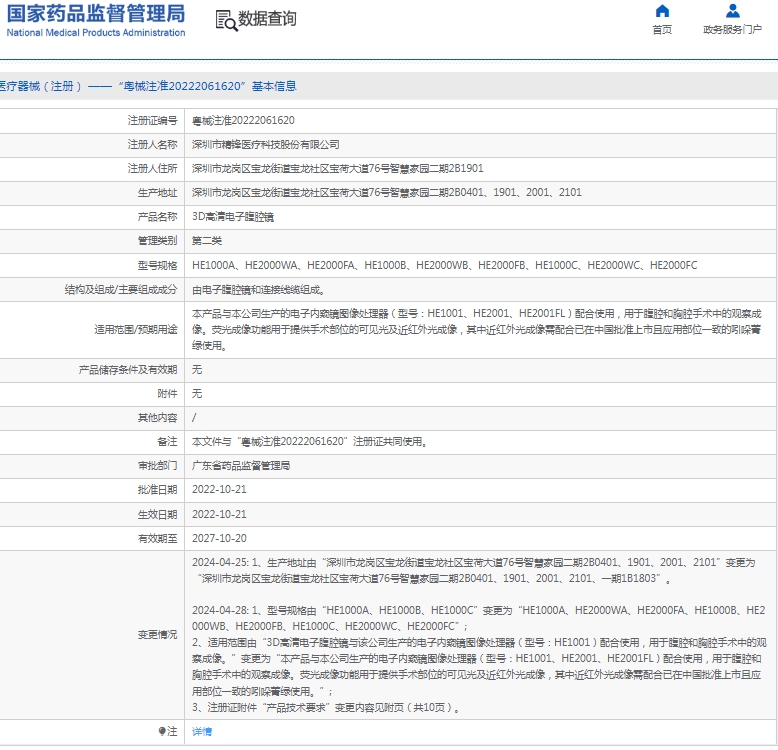
Task: Click the 管理类别 label
Action: pyautogui.click(x=157, y=241)
